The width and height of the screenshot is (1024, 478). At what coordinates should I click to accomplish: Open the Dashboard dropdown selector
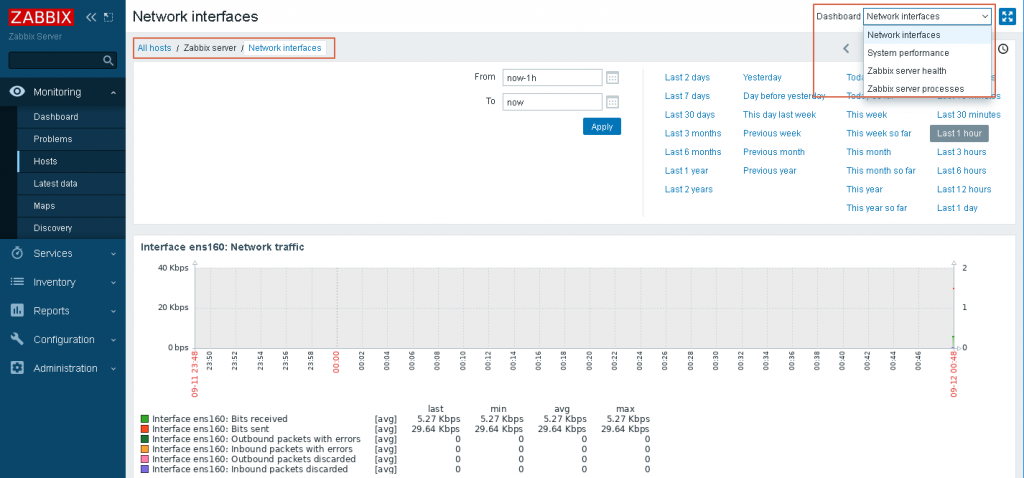point(927,16)
